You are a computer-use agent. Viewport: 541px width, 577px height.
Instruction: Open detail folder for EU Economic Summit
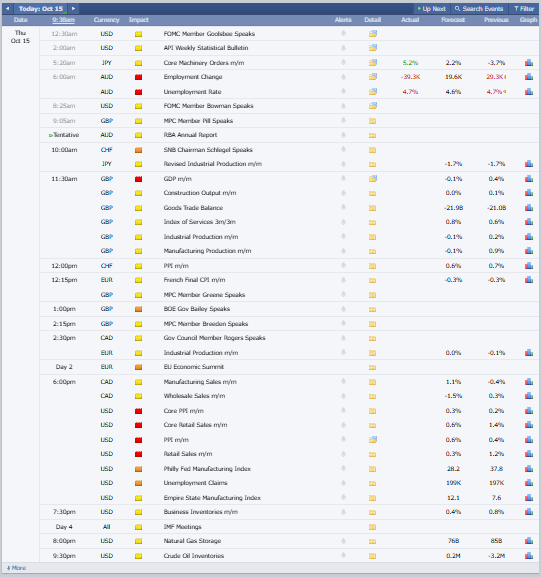372,367
